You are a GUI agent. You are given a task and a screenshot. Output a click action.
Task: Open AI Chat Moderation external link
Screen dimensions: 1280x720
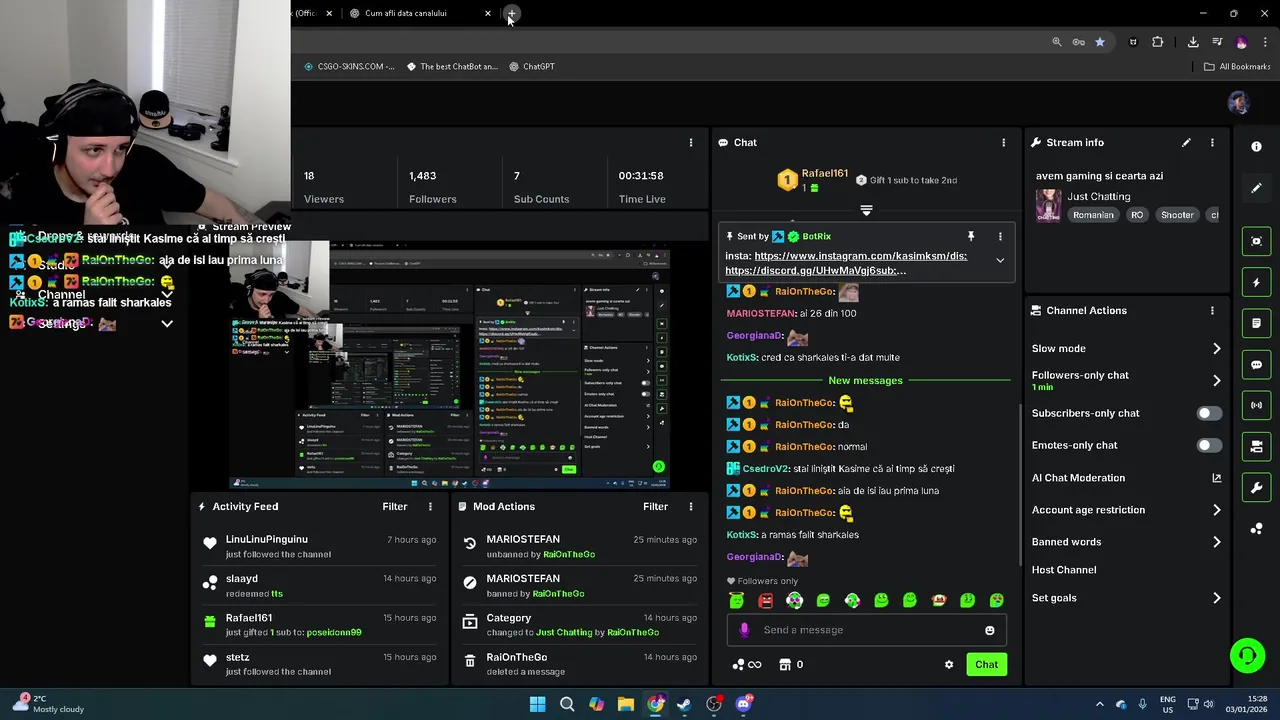tap(1216, 478)
